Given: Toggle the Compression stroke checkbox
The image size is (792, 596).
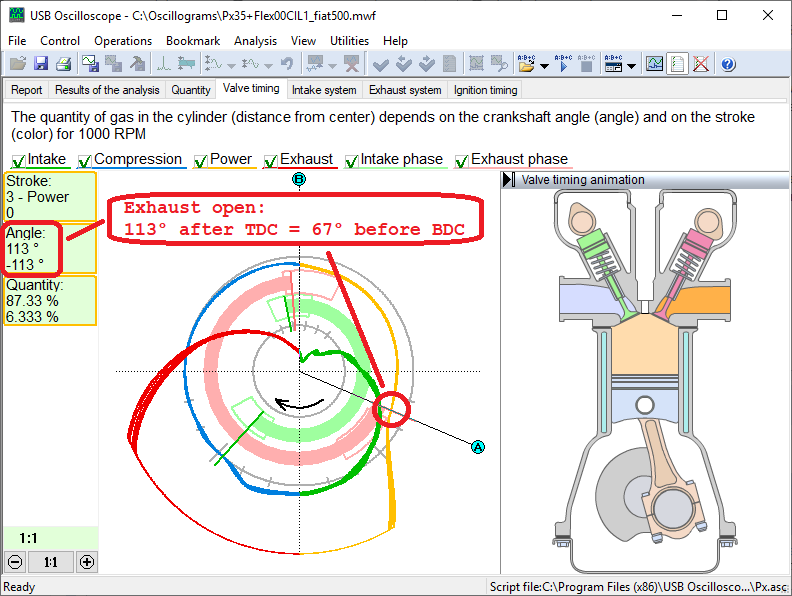Looking at the screenshot, I should [85, 161].
